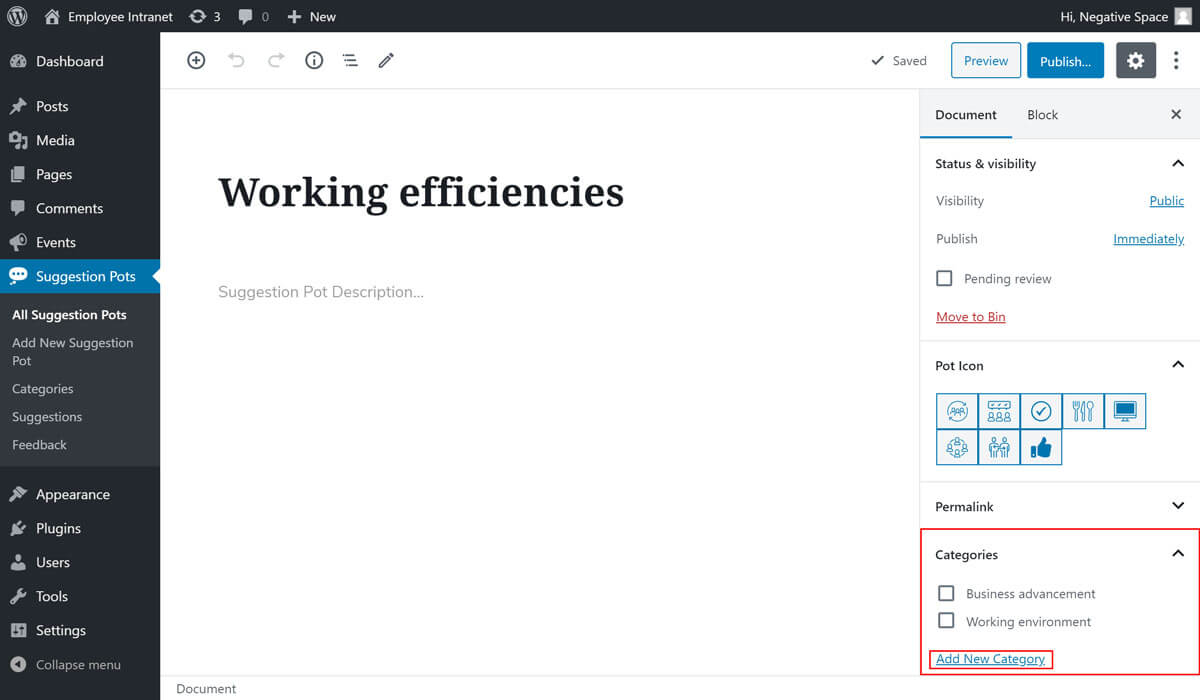Switch to the Block tab
The width and height of the screenshot is (1200, 700).
(x=1042, y=115)
